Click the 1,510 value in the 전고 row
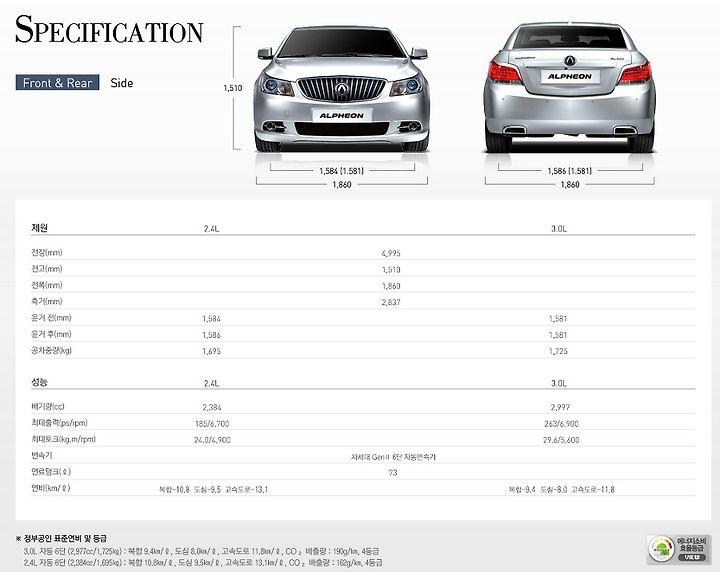The image size is (720, 572). tap(391, 270)
